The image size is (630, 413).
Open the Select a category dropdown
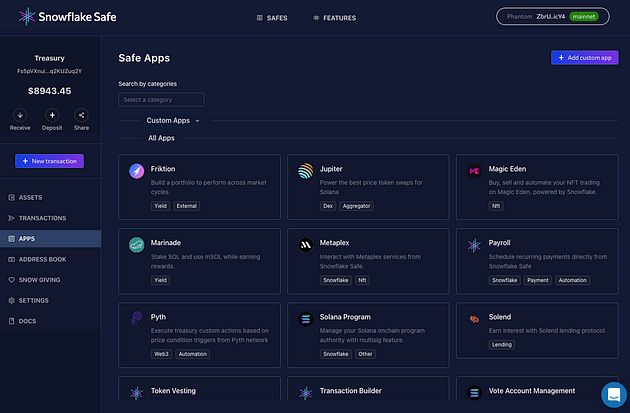pos(161,100)
